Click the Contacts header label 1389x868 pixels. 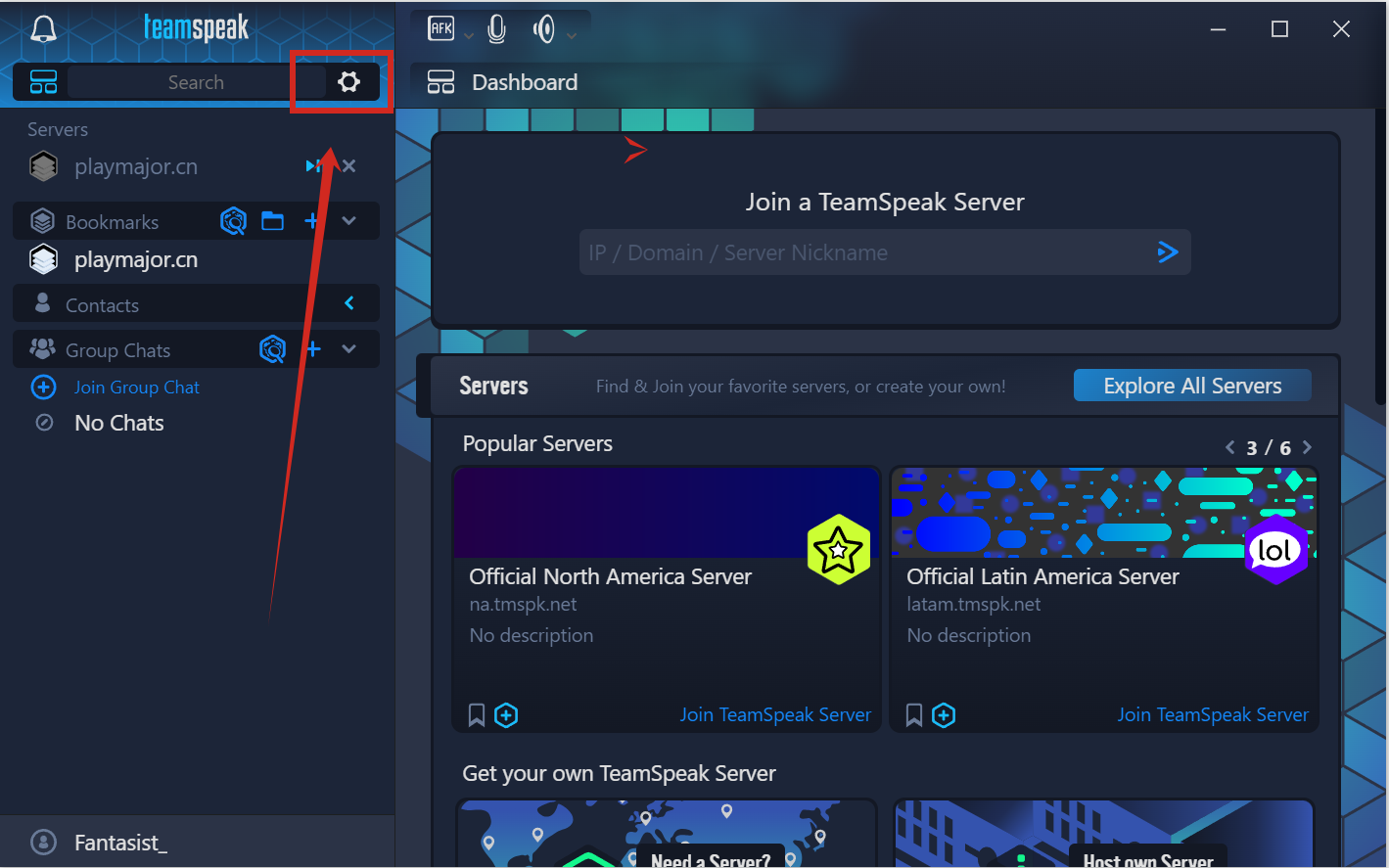tap(102, 305)
